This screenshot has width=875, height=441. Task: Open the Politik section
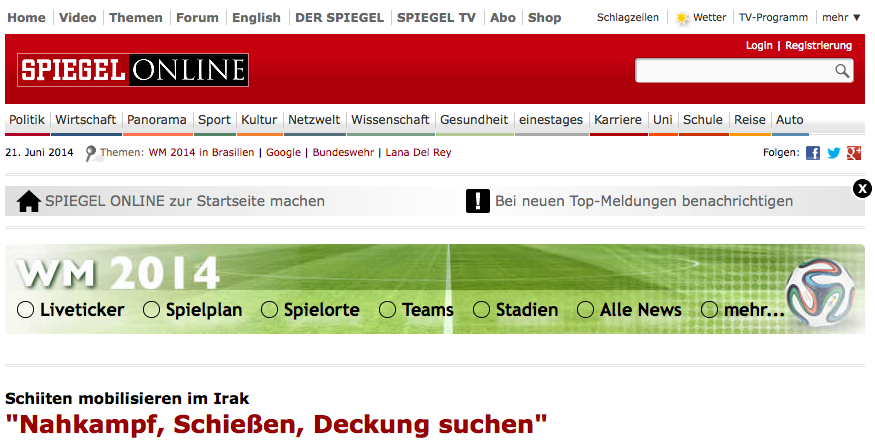click(27, 119)
